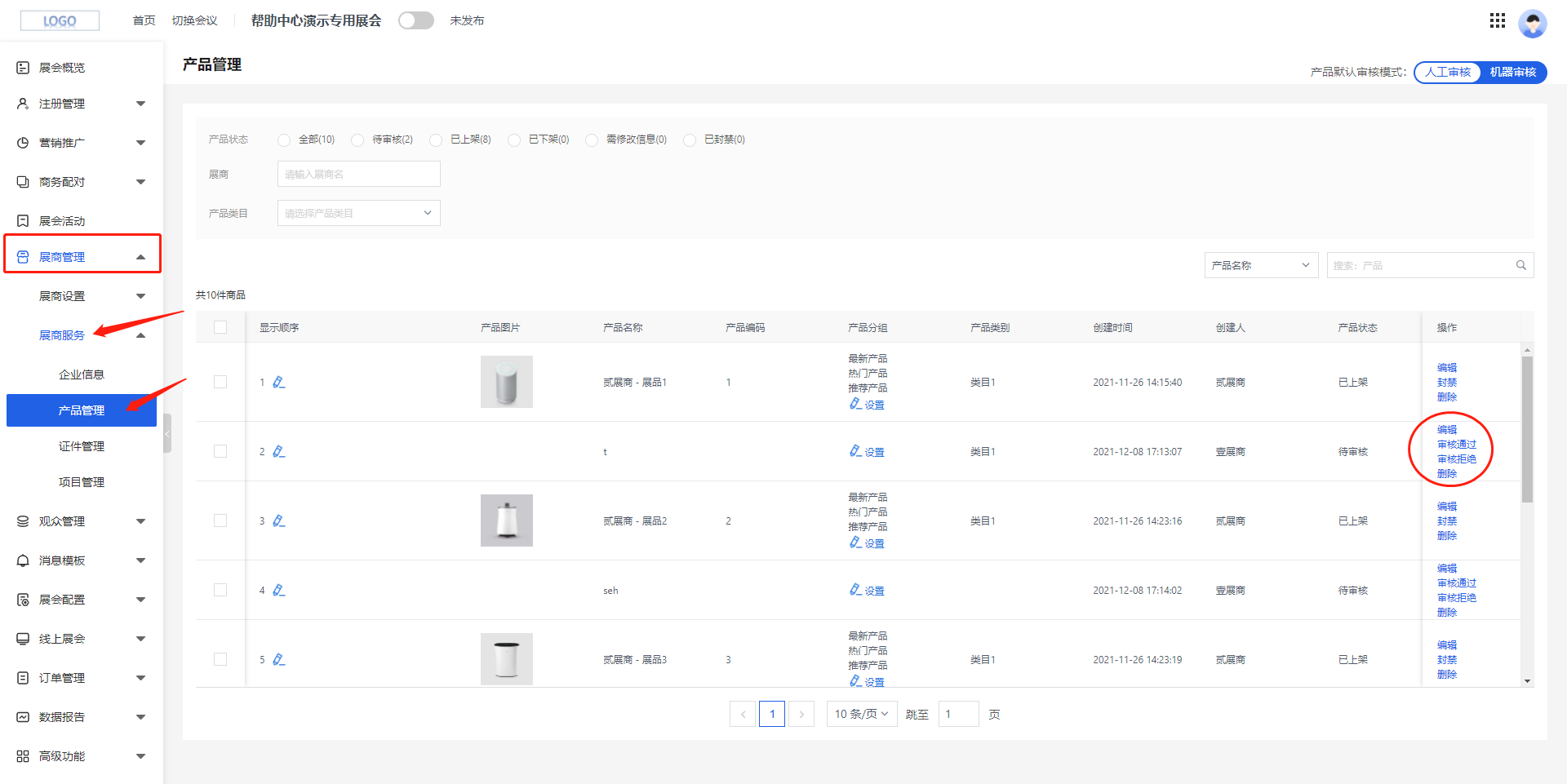Image resolution: width=1567 pixels, height=784 pixels.
Task: Click 切换会议 in top navigation
Action: point(194,20)
